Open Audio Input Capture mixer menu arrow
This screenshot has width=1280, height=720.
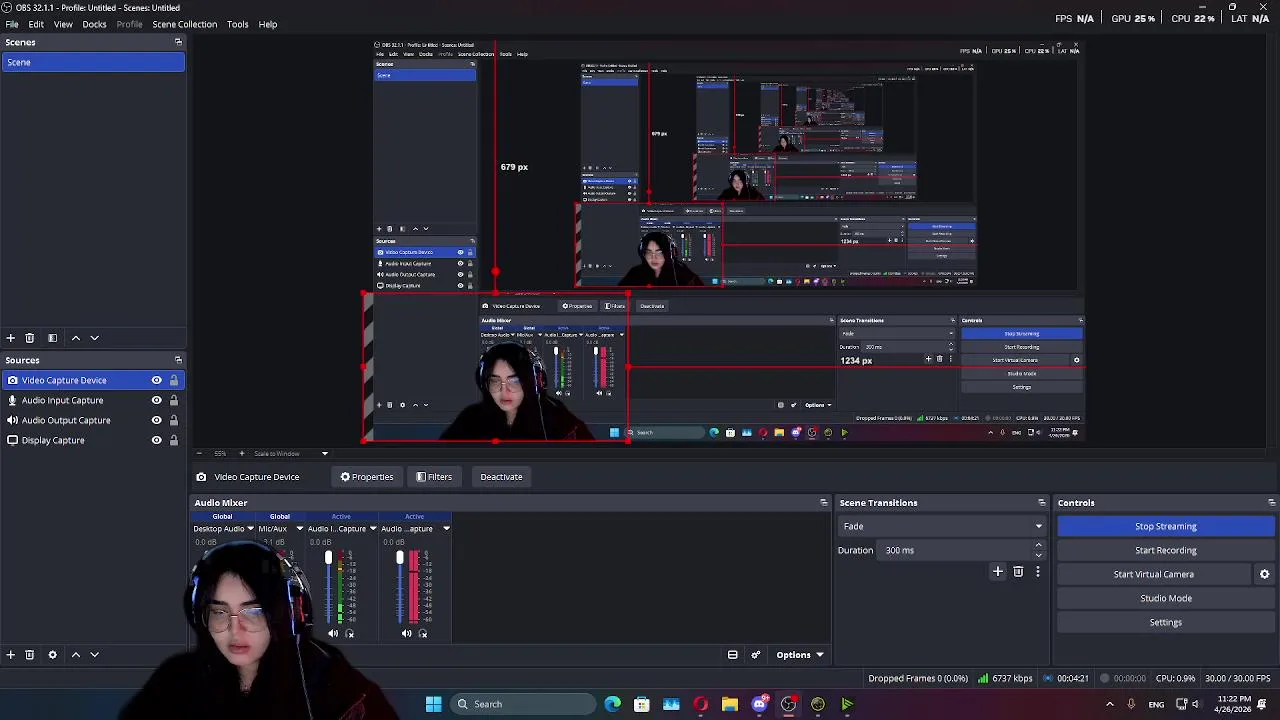click(373, 529)
